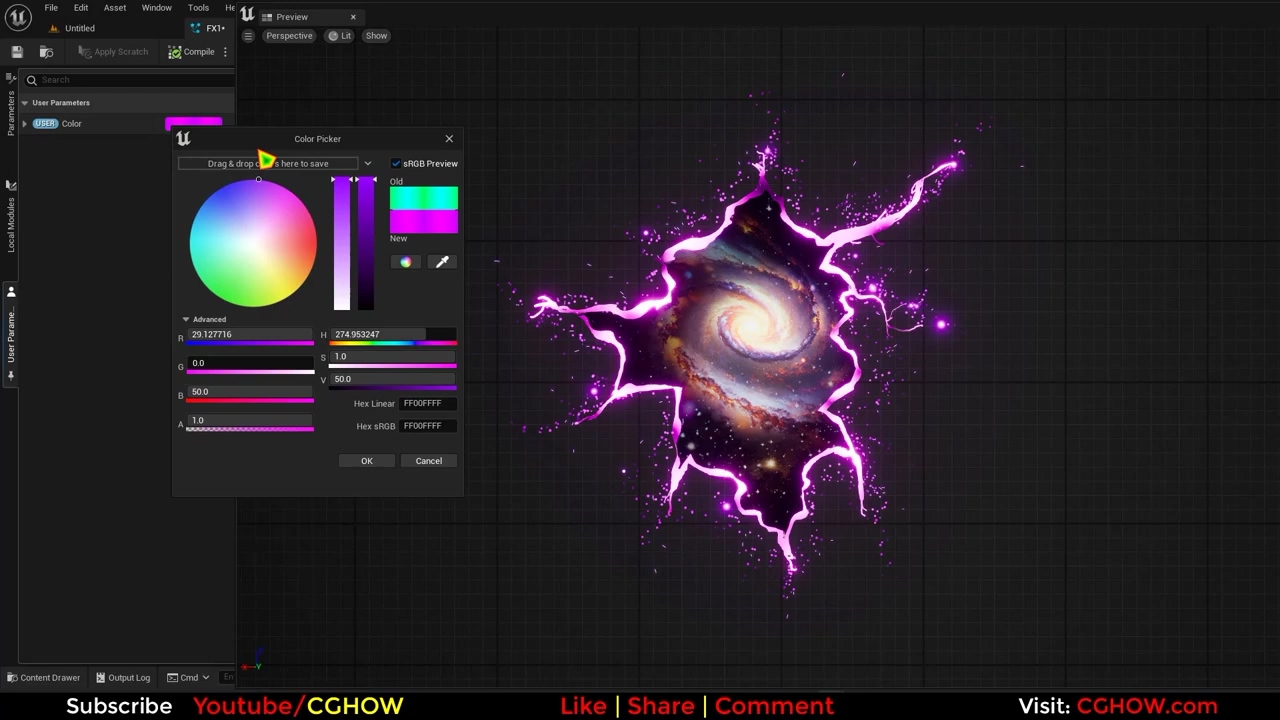The height and width of the screenshot is (720, 1280).
Task: Open the Cmd console type dropdown
Action: 189,677
